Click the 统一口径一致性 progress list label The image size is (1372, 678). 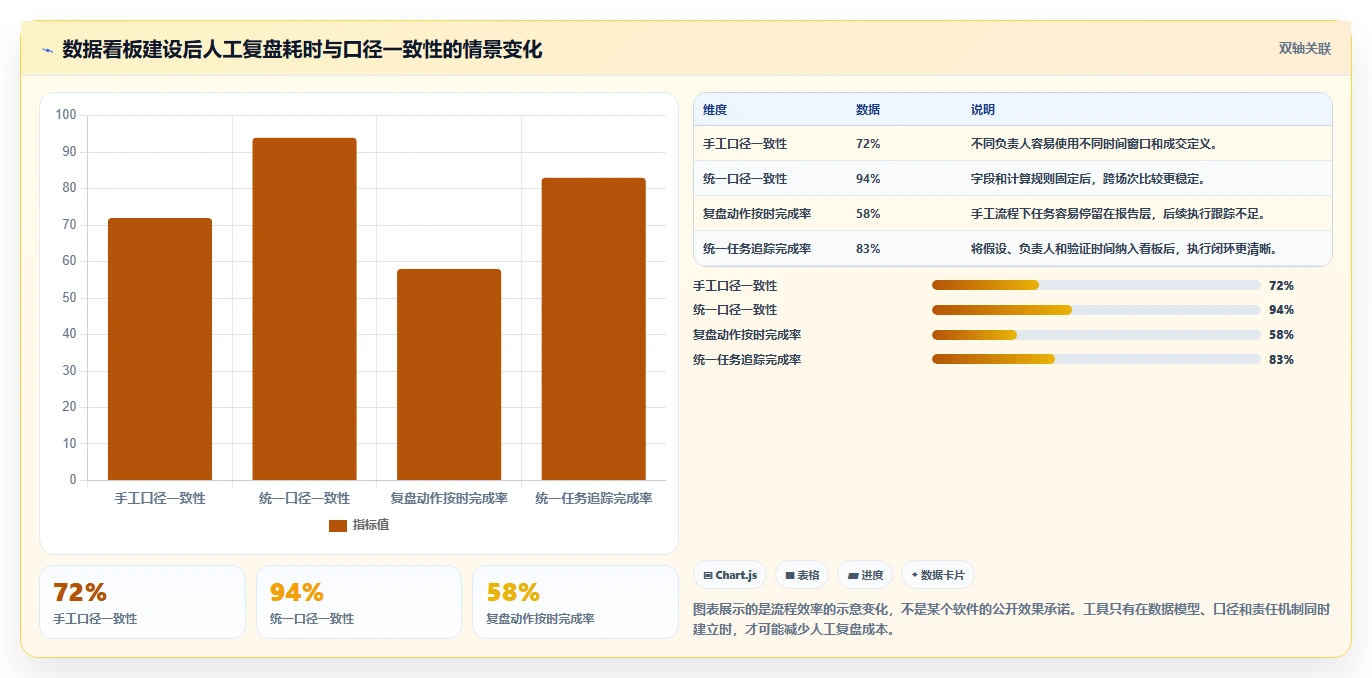[735, 310]
